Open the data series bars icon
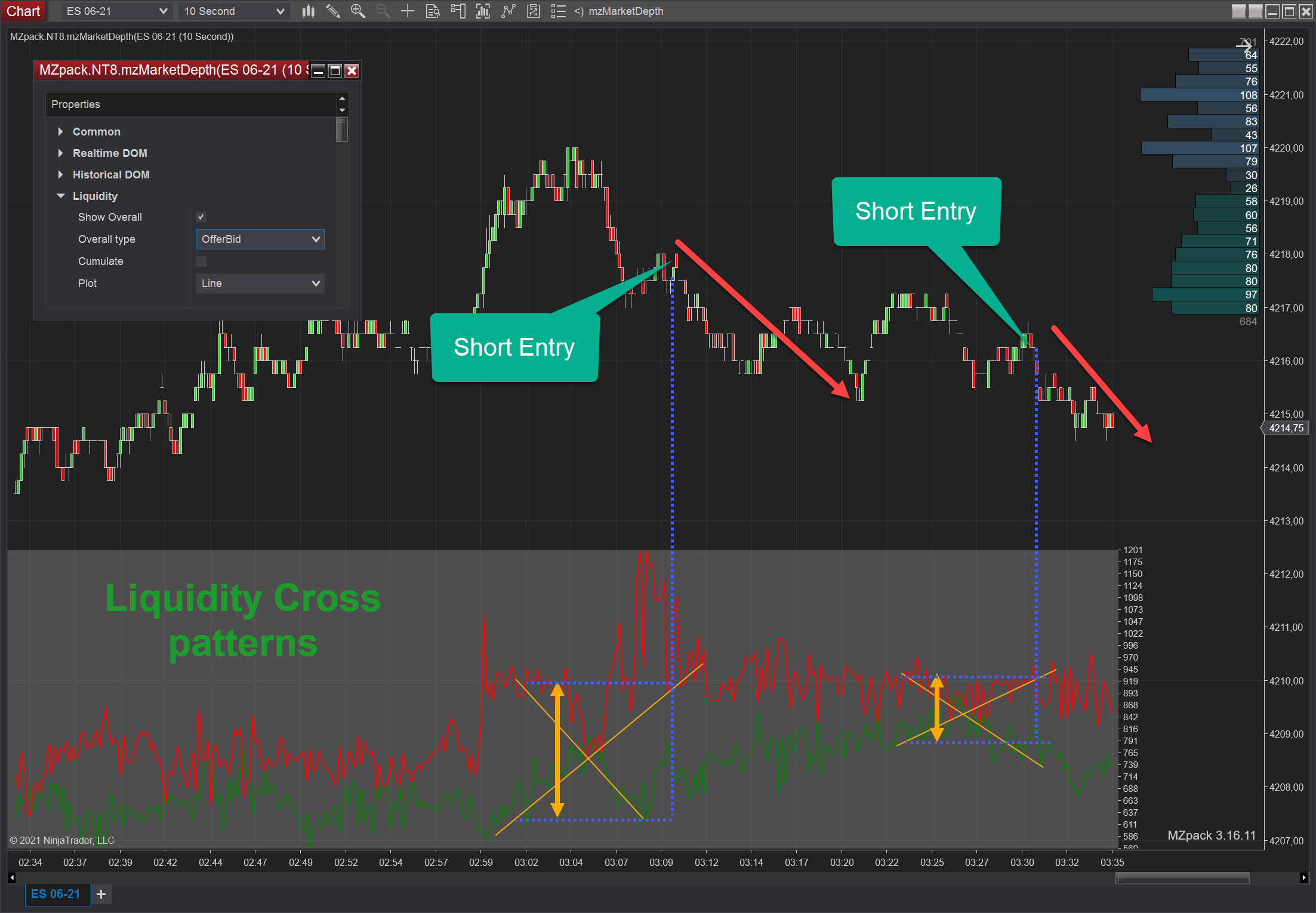This screenshot has width=1316, height=913. click(483, 11)
